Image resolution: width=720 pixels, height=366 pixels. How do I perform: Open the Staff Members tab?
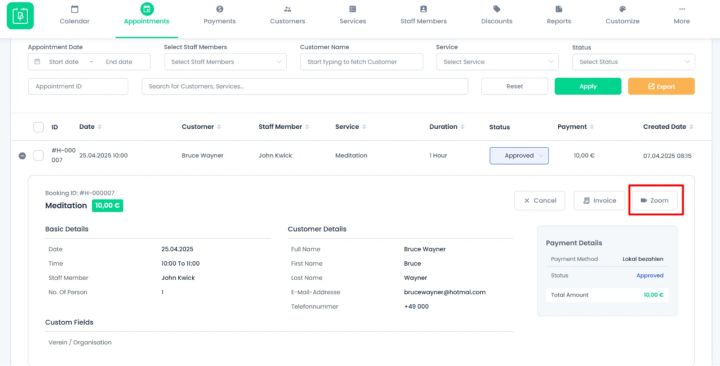tap(423, 16)
